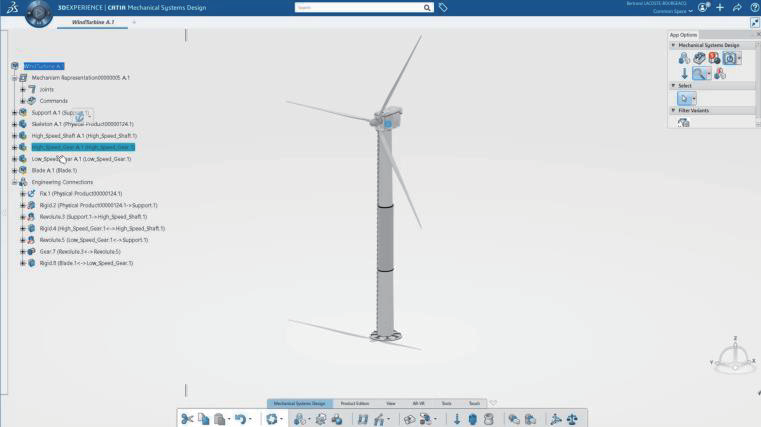Image resolution: width=761 pixels, height=427 pixels.
Task: Collapse the Engineering Connections tree node
Action: click(14, 182)
